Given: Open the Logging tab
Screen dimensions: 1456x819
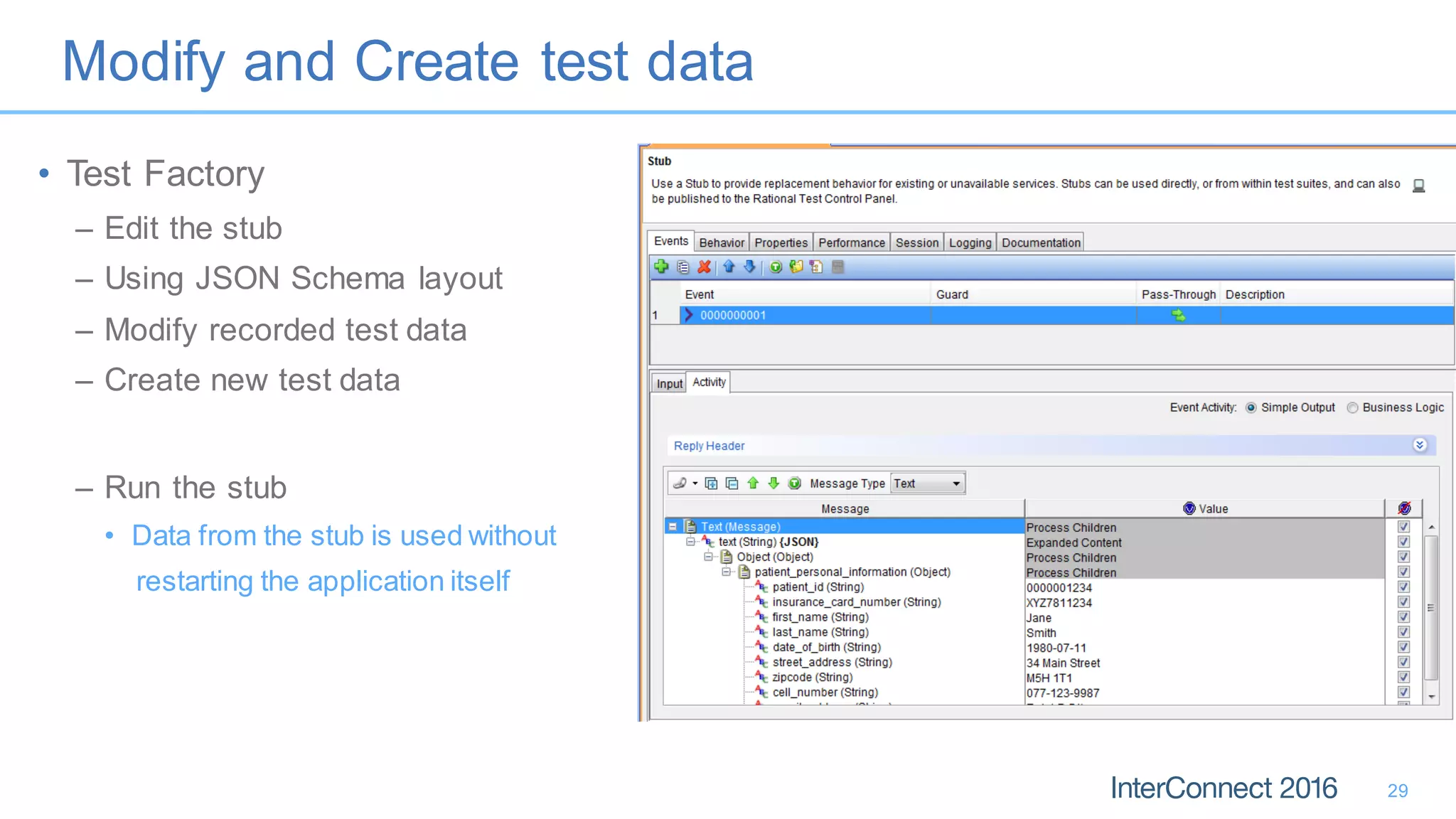Looking at the screenshot, I should pyautogui.click(x=970, y=242).
